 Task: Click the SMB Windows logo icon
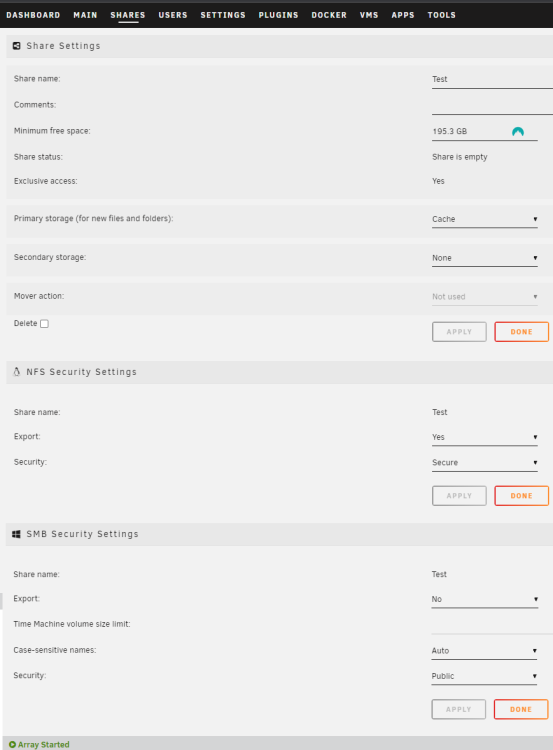pyautogui.click(x=16, y=534)
